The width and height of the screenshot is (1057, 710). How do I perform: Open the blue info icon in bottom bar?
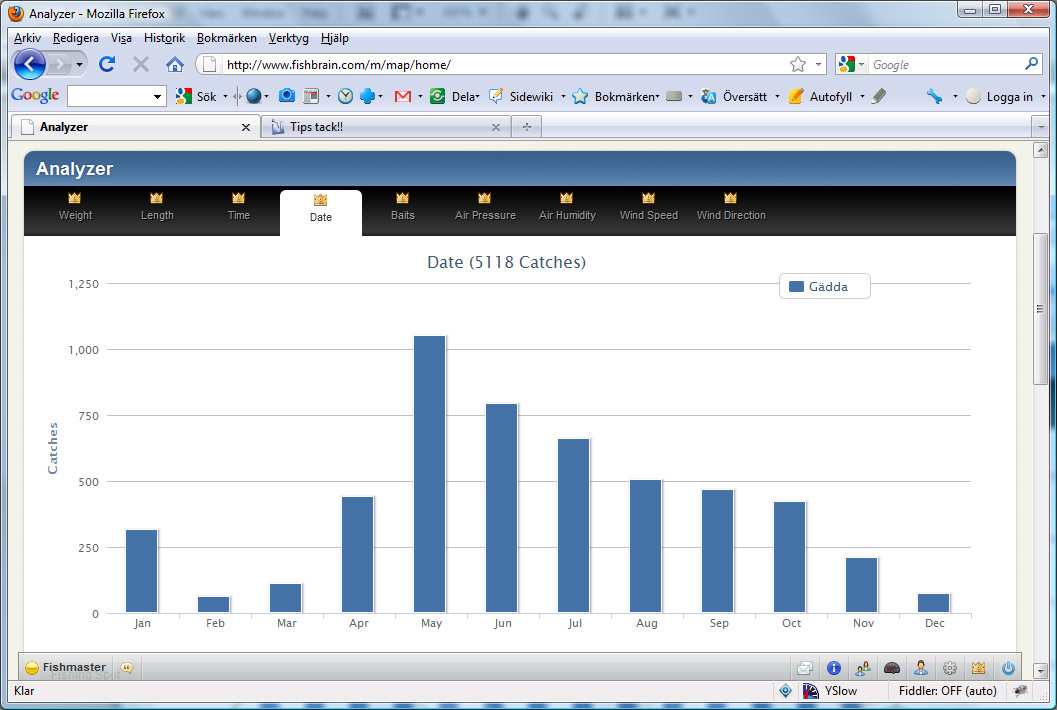[834, 668]
